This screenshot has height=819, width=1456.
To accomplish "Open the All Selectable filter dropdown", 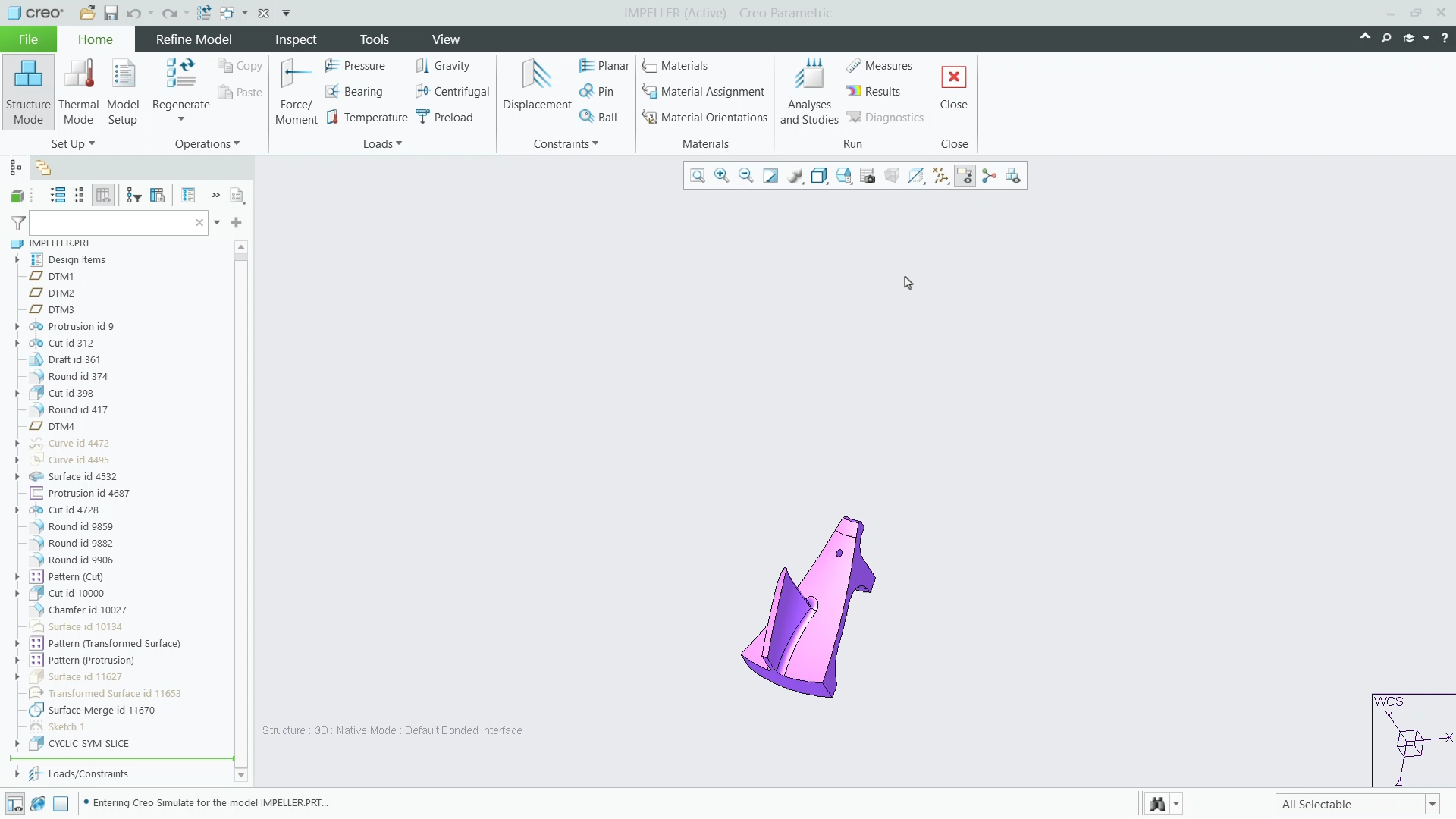I will point(1432,805).
